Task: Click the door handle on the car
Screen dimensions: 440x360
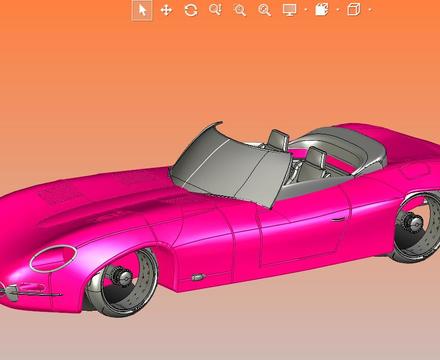Action: (x=338, y=220)
